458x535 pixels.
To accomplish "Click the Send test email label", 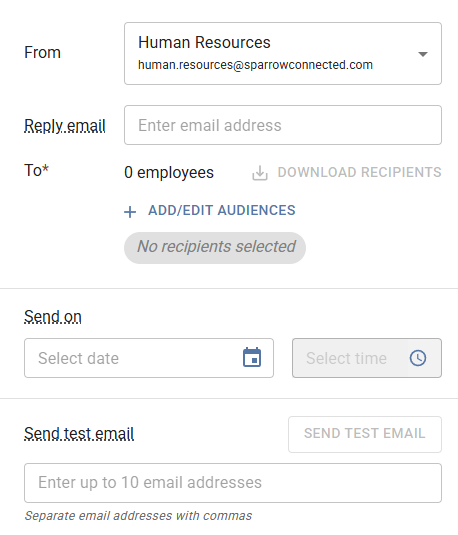I will coord(79,434).
